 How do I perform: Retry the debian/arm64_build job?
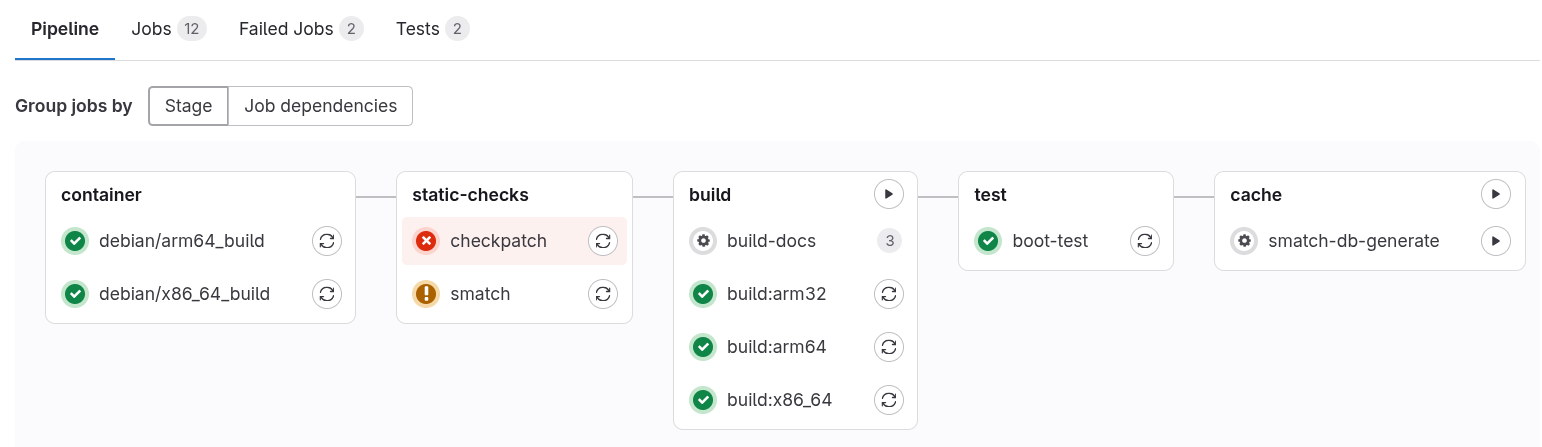327,241
